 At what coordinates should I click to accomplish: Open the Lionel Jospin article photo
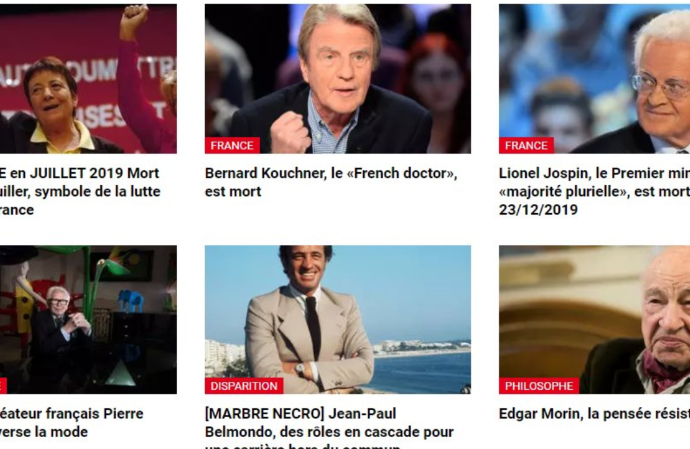(x=595, y=79)
